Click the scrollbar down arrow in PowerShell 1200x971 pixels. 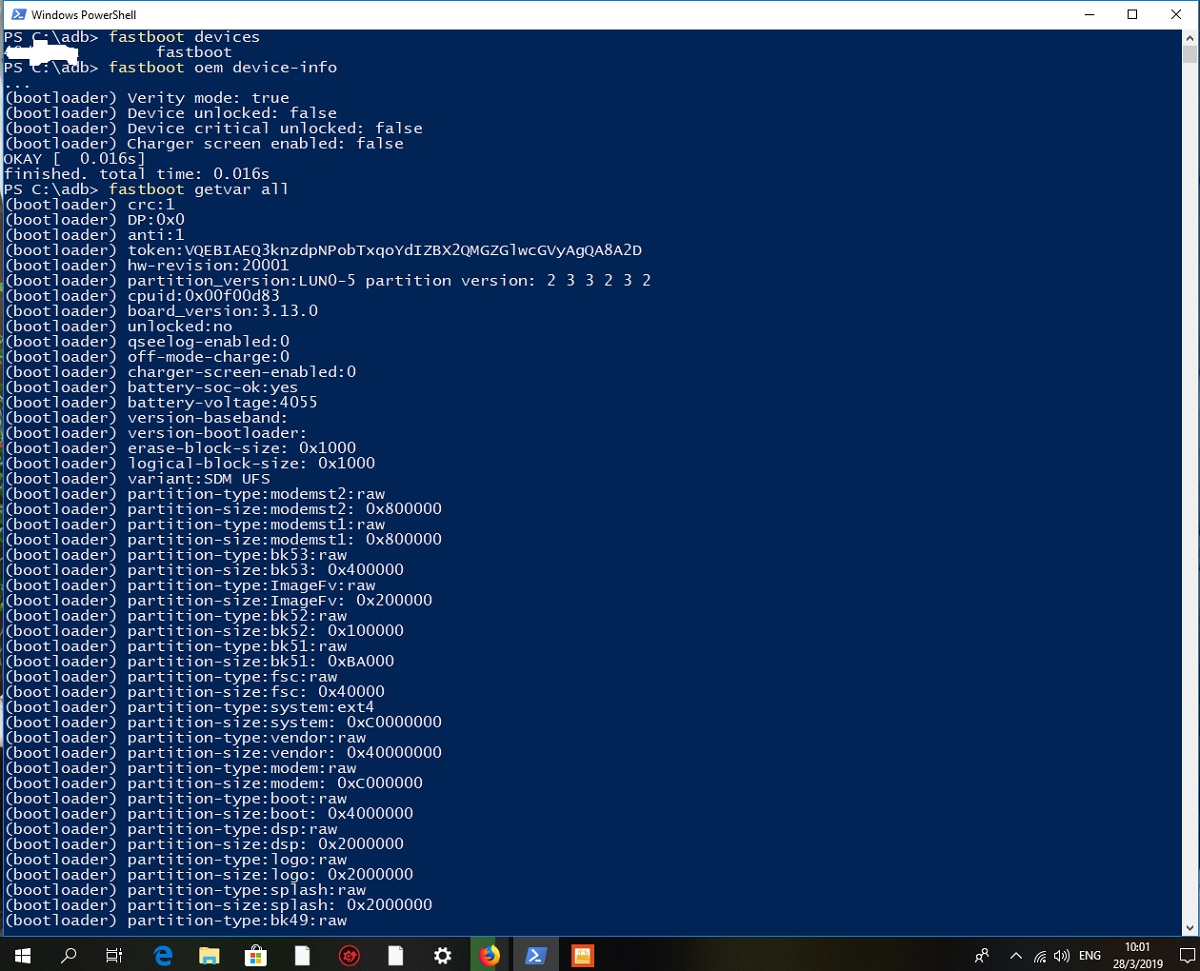coord(1190,929)
